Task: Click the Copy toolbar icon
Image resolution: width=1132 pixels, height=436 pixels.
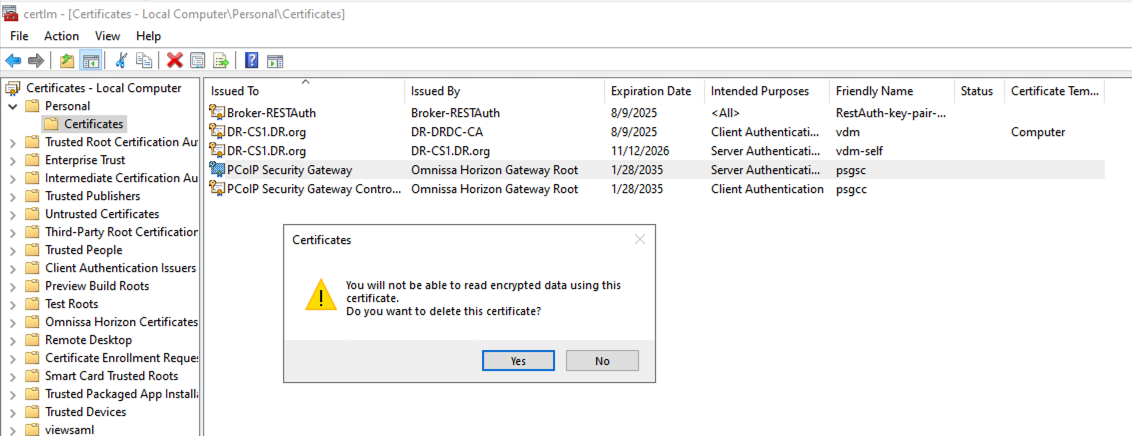Action: pos(145,60)
